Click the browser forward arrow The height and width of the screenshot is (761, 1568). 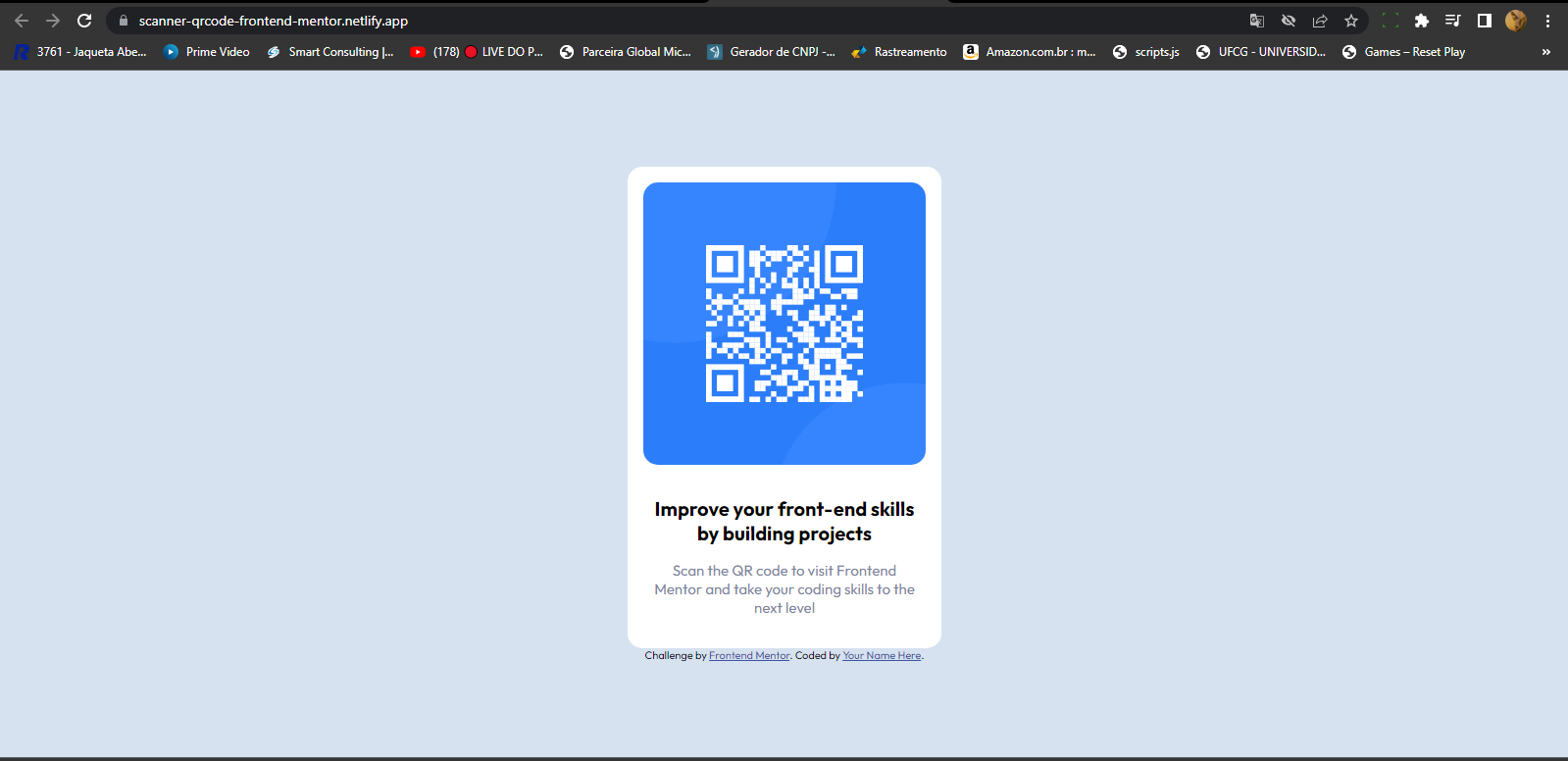pos(53,21)
